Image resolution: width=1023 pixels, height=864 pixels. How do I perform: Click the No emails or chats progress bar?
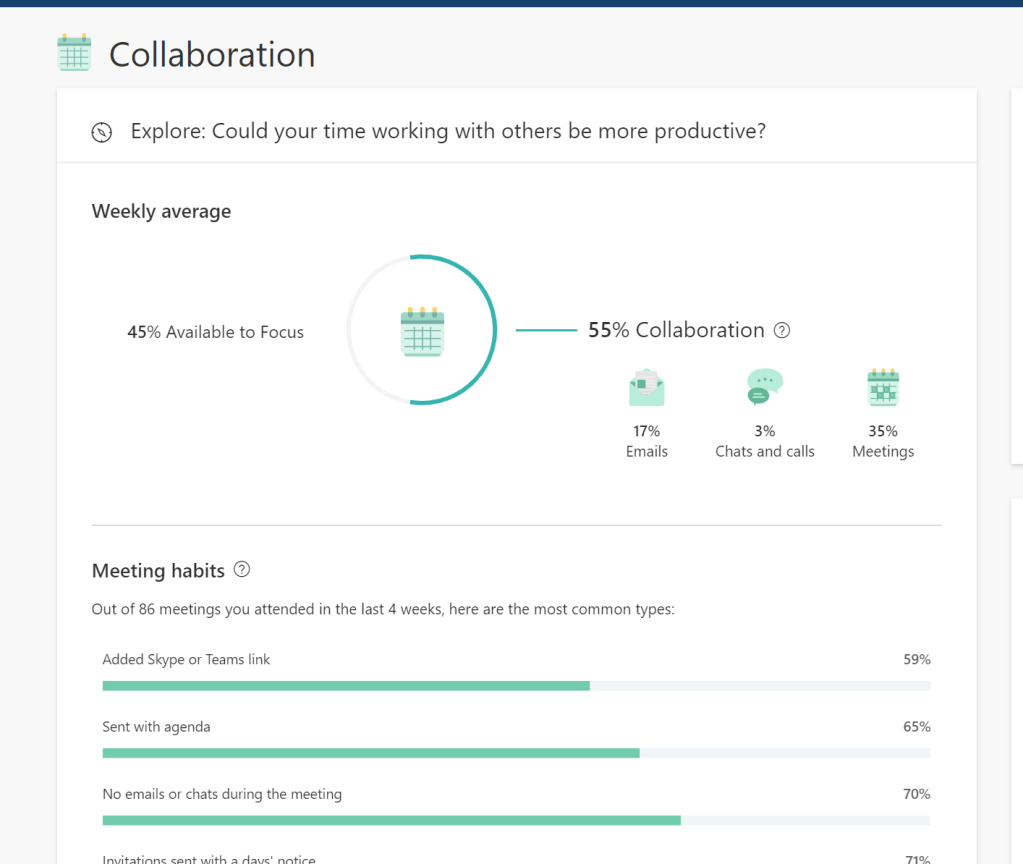(x=516, y=820)
